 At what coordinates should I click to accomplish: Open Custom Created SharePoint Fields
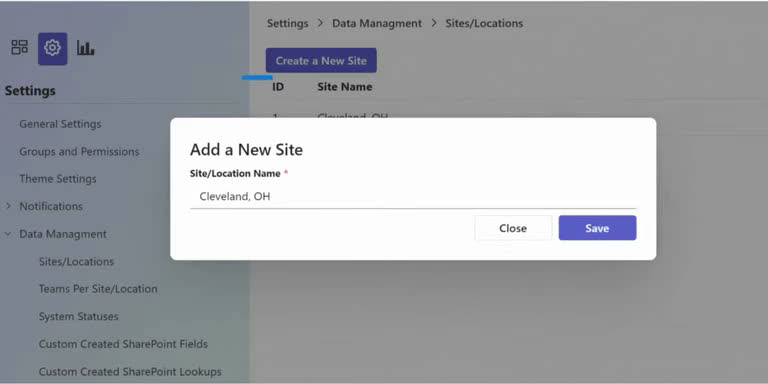tap(123, 344)
